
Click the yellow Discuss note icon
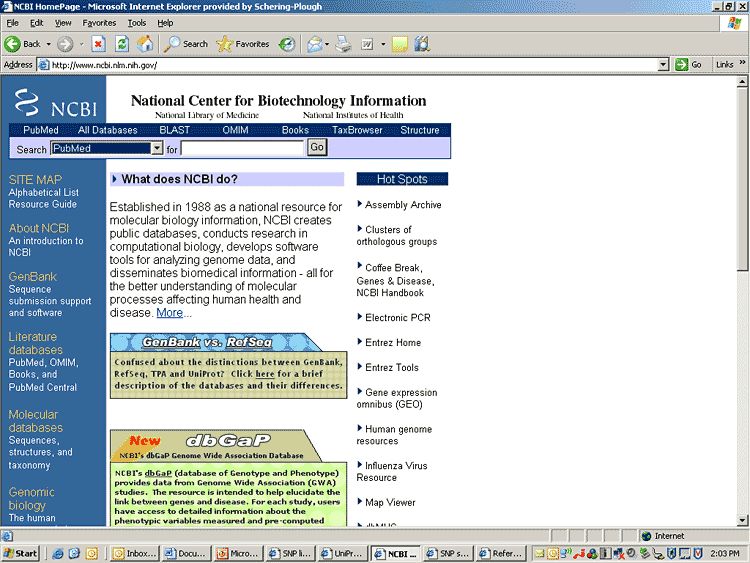400,44
